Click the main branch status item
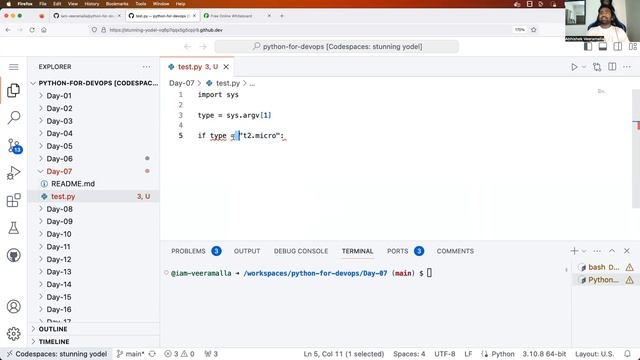The width and height of the screenshot is (640, 360). 130,354
